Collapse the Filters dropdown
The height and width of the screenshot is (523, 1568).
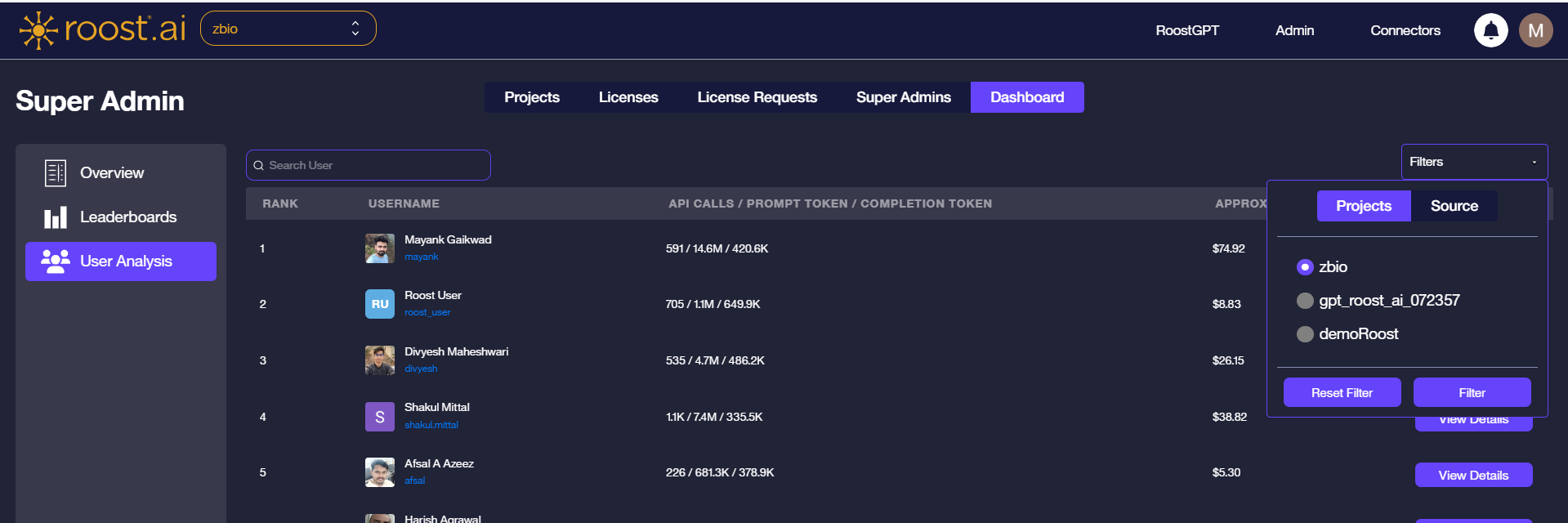[x=1474, y=162]
